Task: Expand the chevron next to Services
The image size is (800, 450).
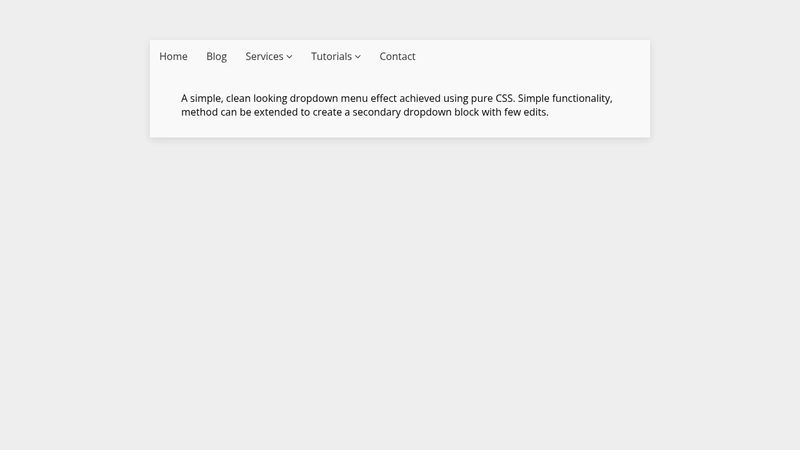Action: click(289, 57)
